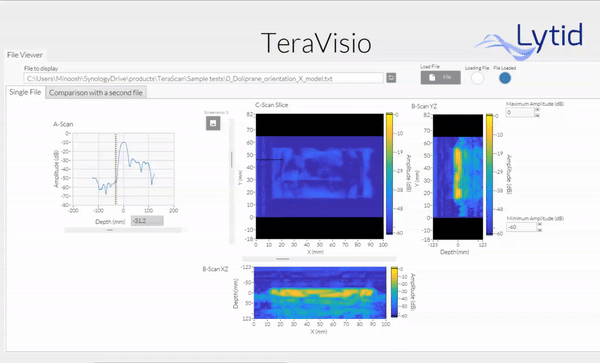This screenshot has width=600, height=363.
Task: Decrement the Minimum Amplitude value
Action: coord(540,230)
